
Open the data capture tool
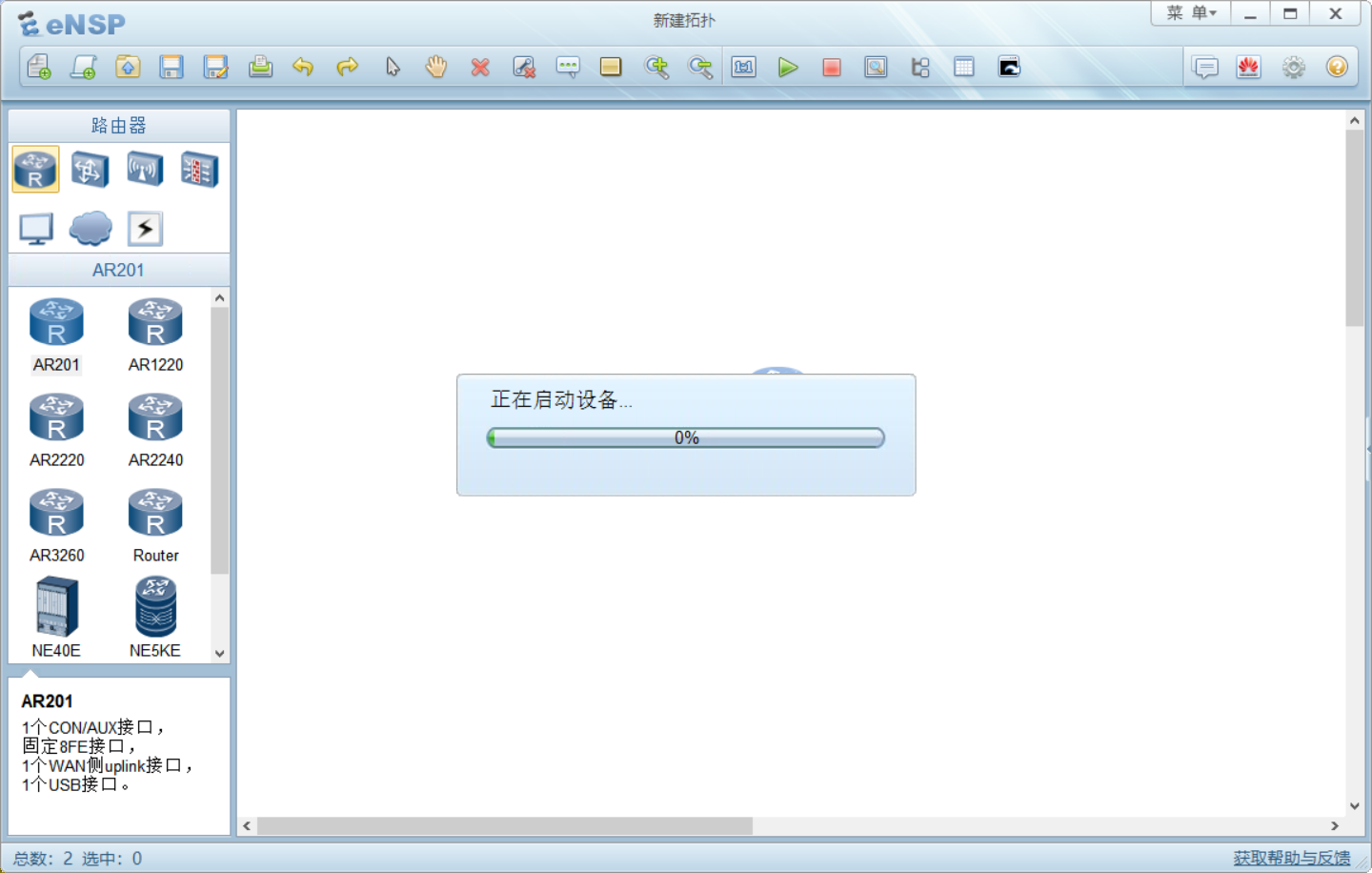876,67
